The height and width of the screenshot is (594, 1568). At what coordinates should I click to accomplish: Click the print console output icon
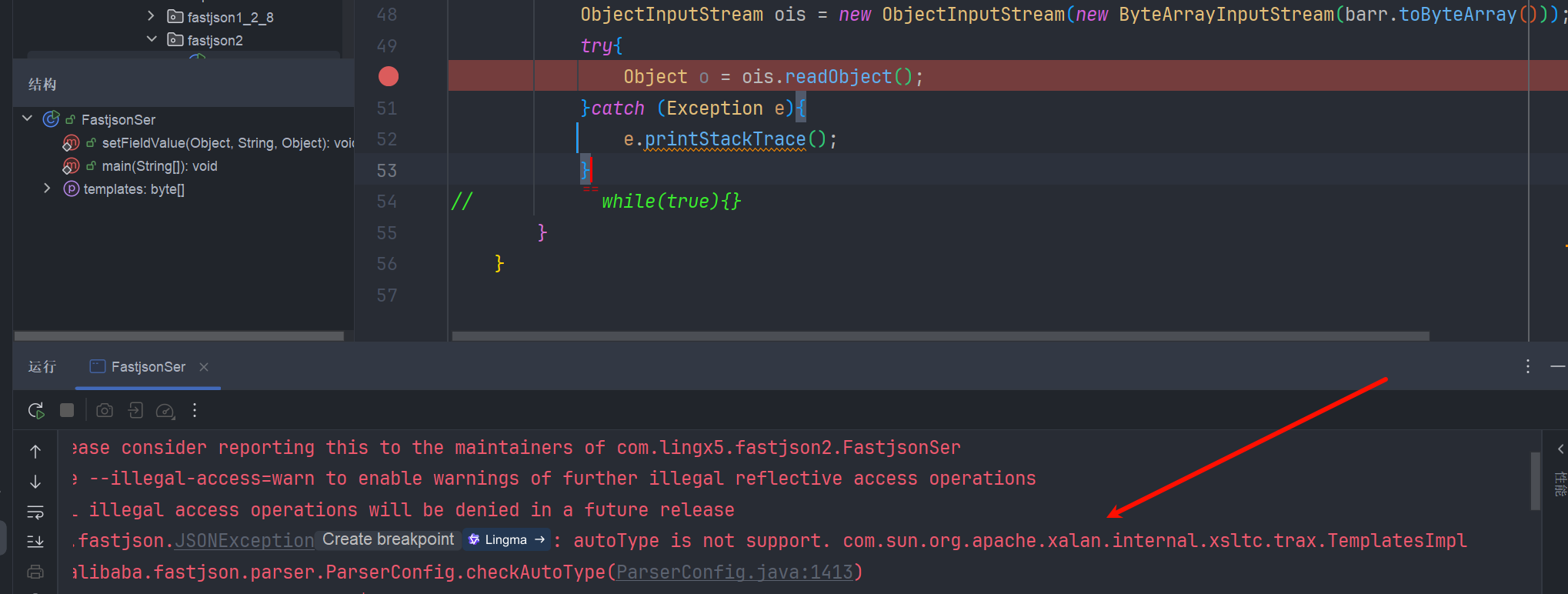tap(35, 572)
